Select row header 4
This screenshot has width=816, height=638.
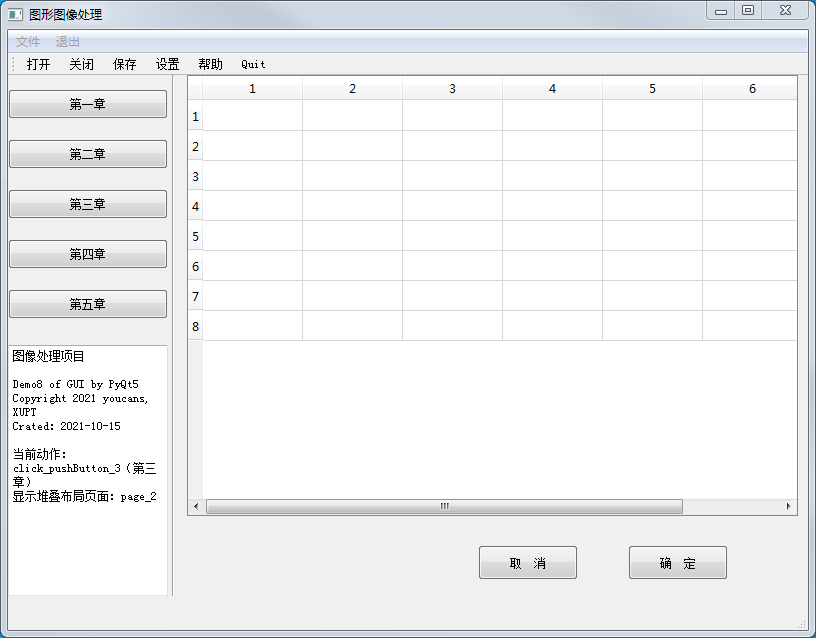tap(196, 206)
